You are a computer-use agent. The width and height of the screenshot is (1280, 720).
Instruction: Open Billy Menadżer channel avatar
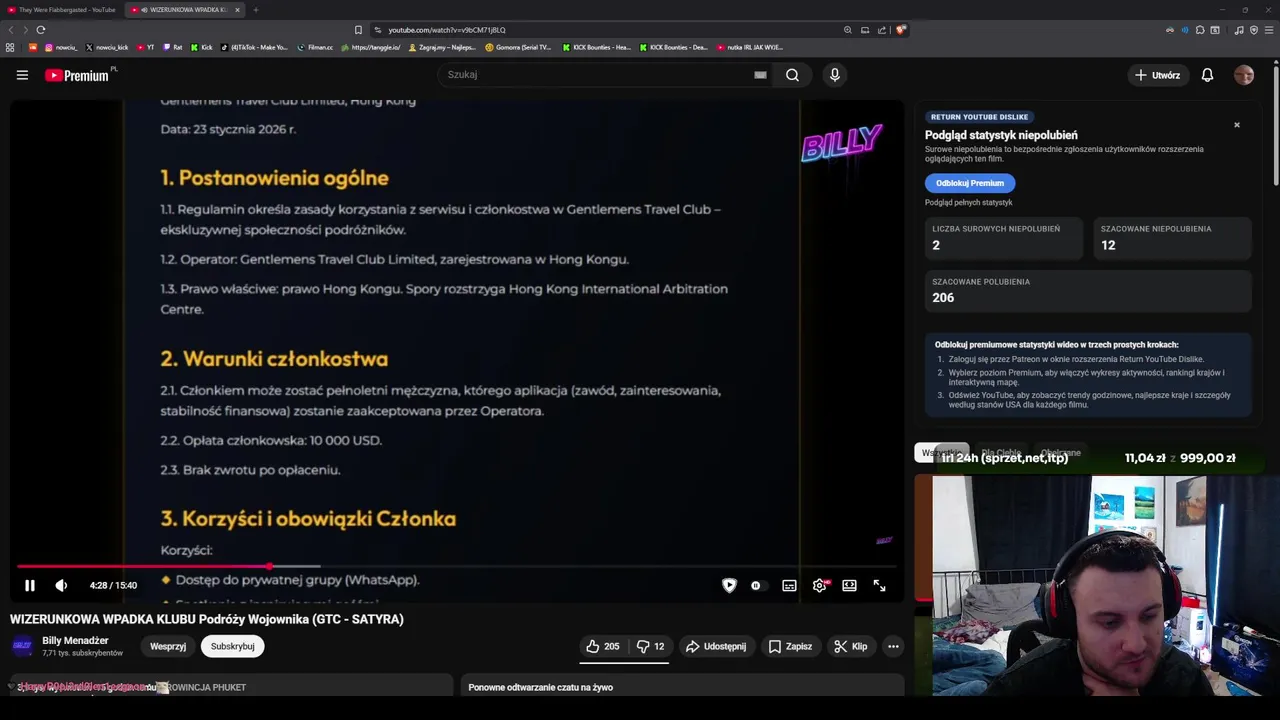(22, 646)
